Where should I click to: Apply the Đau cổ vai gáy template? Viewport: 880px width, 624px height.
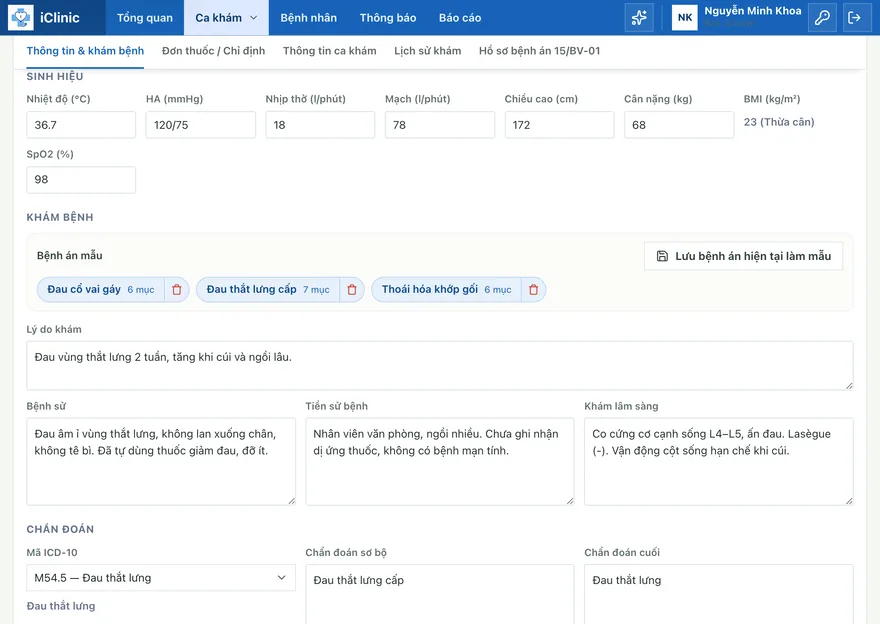(x=100, y=290)
